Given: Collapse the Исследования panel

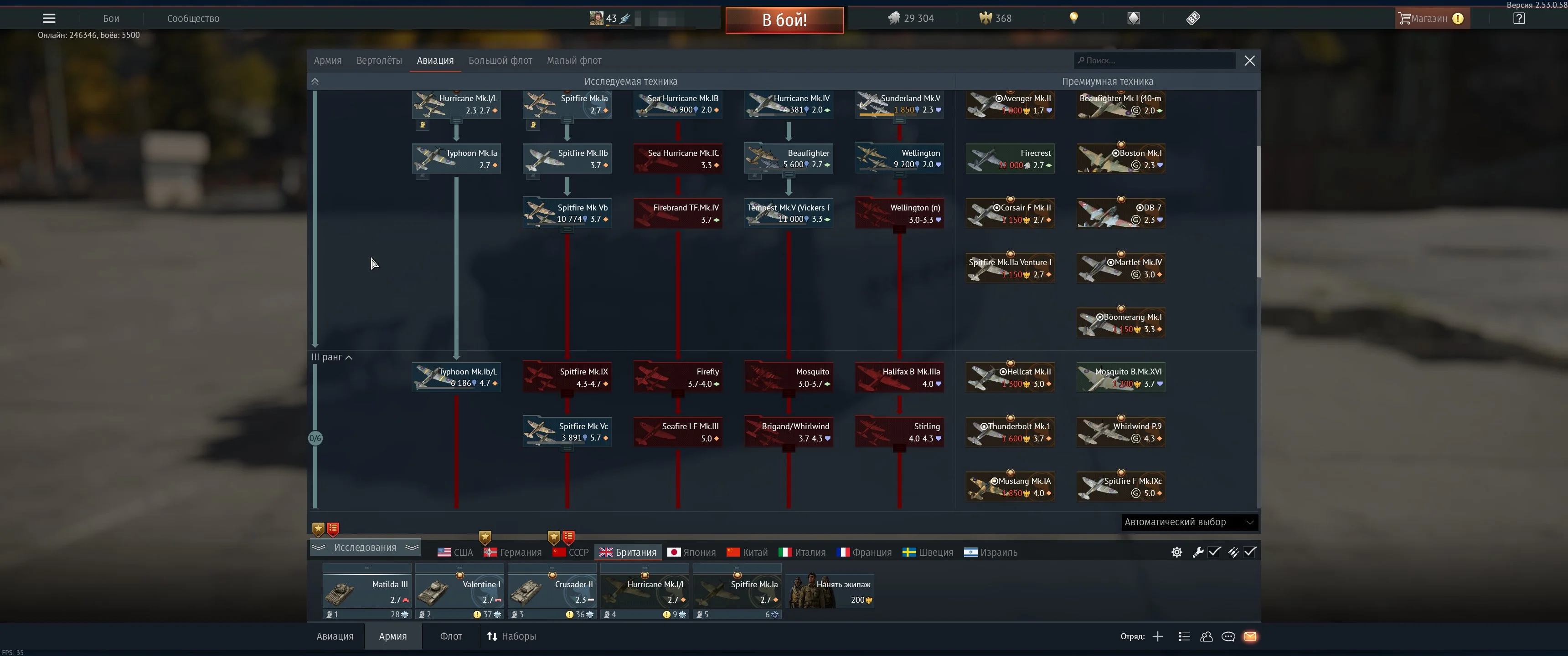Looking at the screenshot, I should click(x=365, y=547).
